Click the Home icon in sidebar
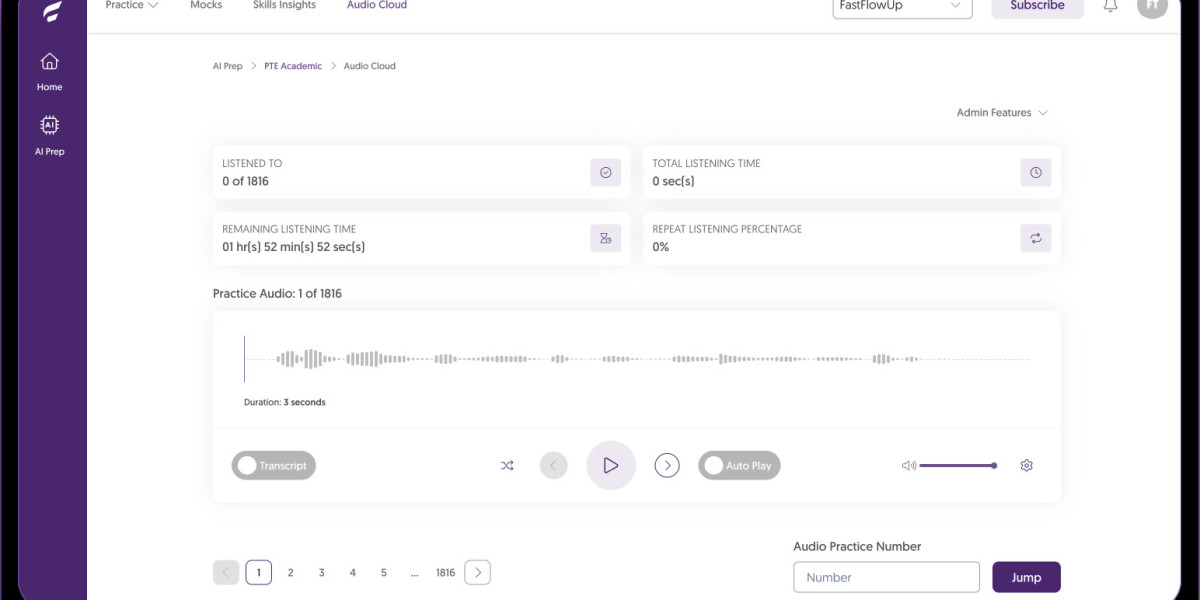The image size is (1200, 600). pos(49,62)
